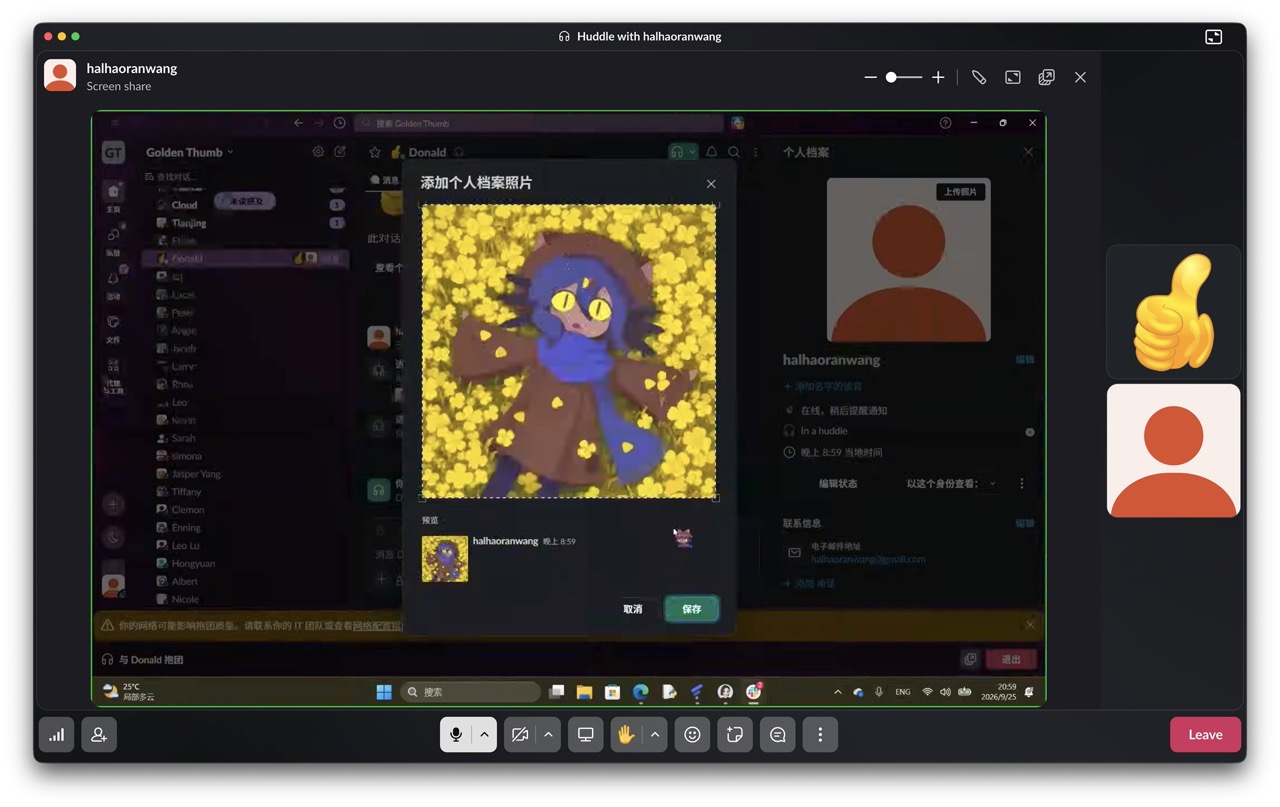Open Golden Thumb workspace menu
Image resolution: width=1280 pixels, height=807 pixels.
189,152
